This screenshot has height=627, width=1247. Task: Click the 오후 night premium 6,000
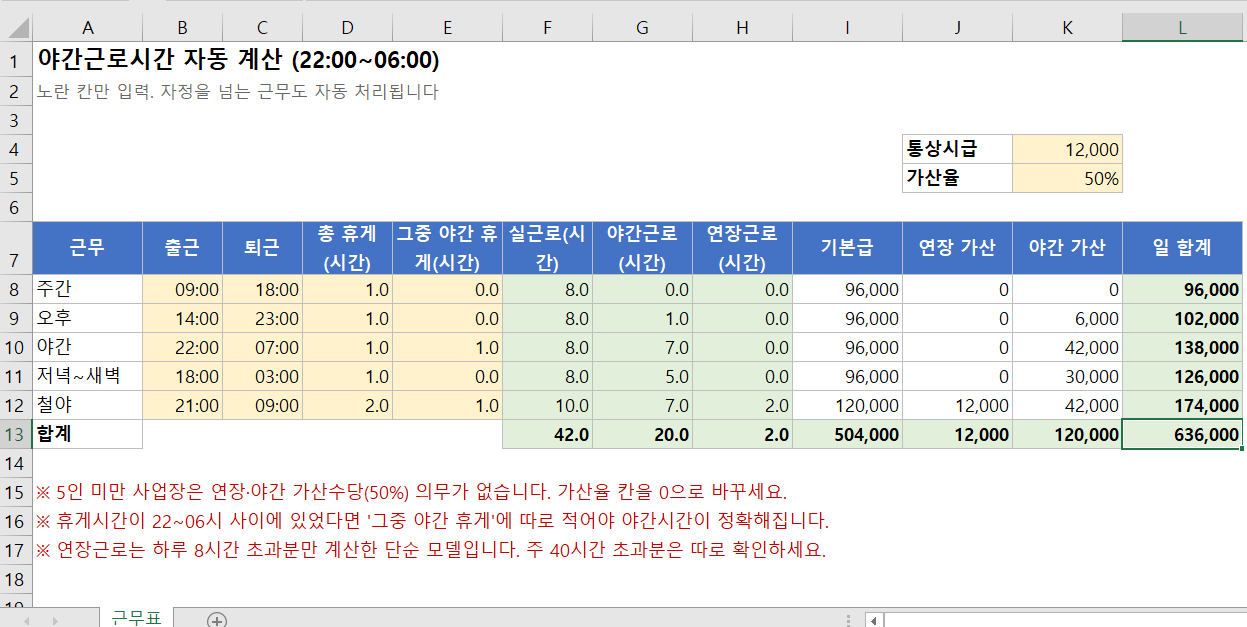pyautogui.click(x=1067, y=319)
